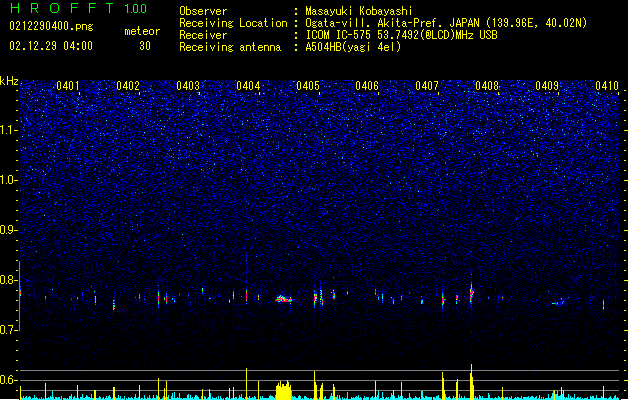The height and width of the screenshot is (400, 629).
Task: Click the 'Receiving Location' field label
Action: click(233, 23)
